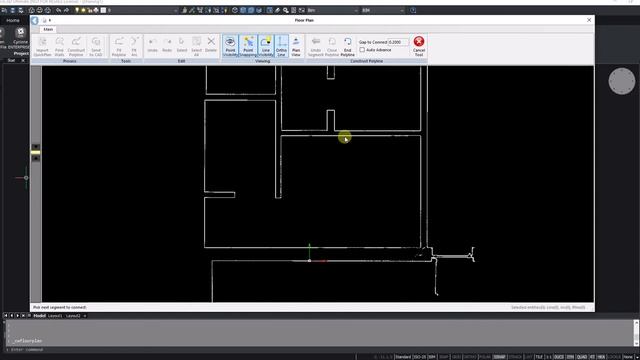Switch to Plan View
Image resolution: width=640 pixels, height=360 pixels.
[x=296, y=46]
